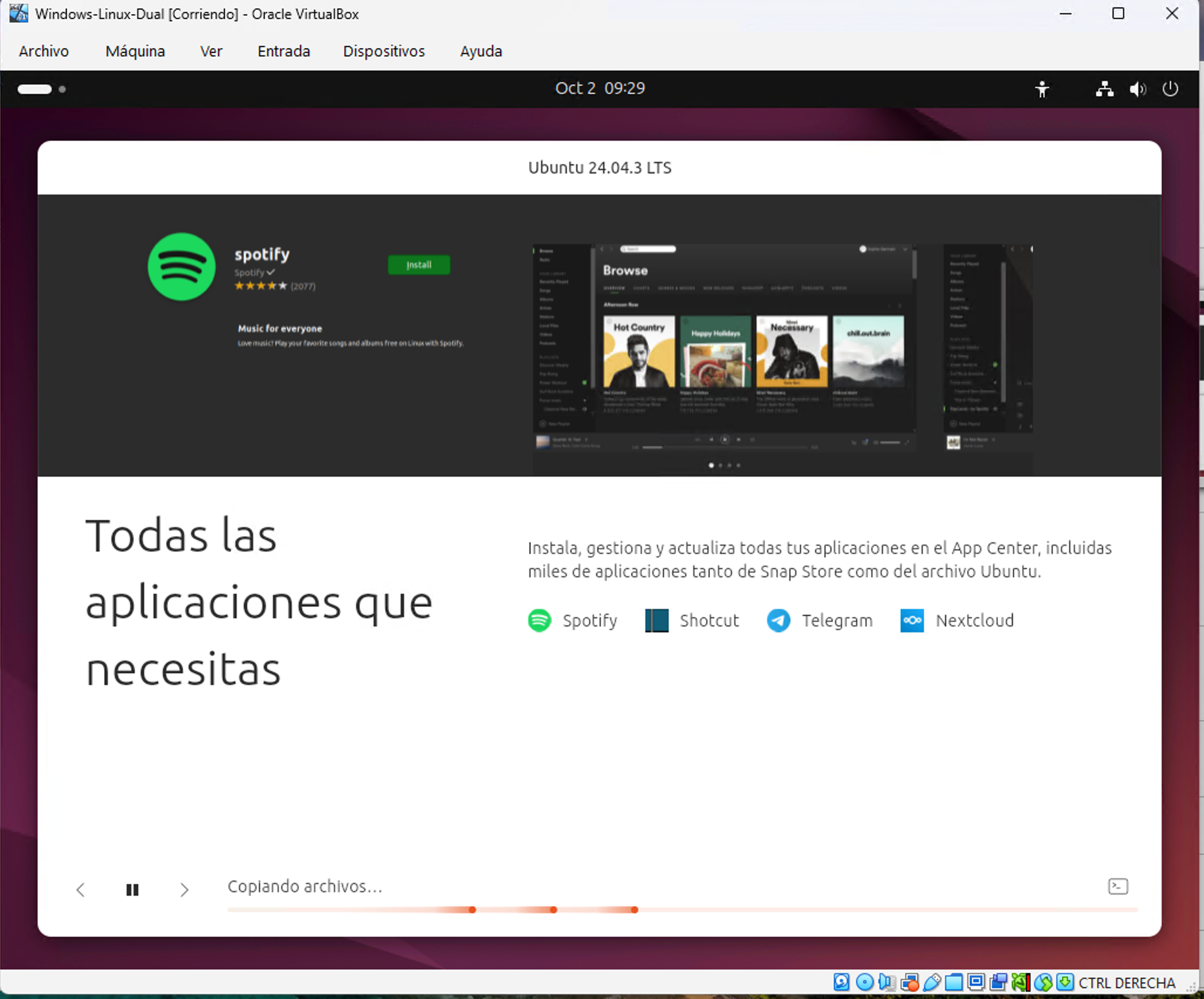Click the volume speaker icon in Ubuntu top bar
The image size is (1204, 999).
click(x=1137, y=89)
